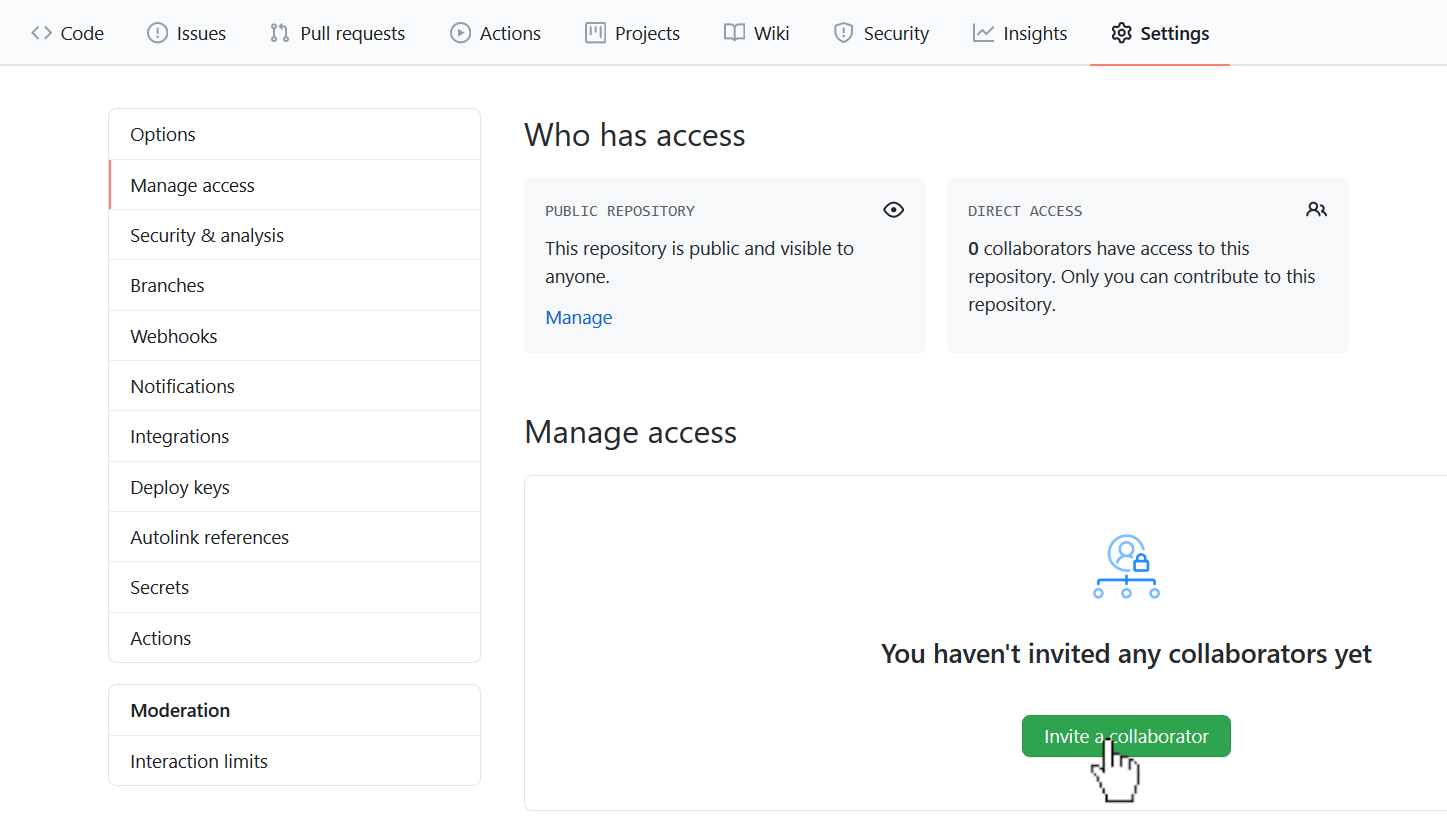This screenshot has height=828, width=1447.
Task: Open Options in settings sidebar
Action: tap(295, 134)
